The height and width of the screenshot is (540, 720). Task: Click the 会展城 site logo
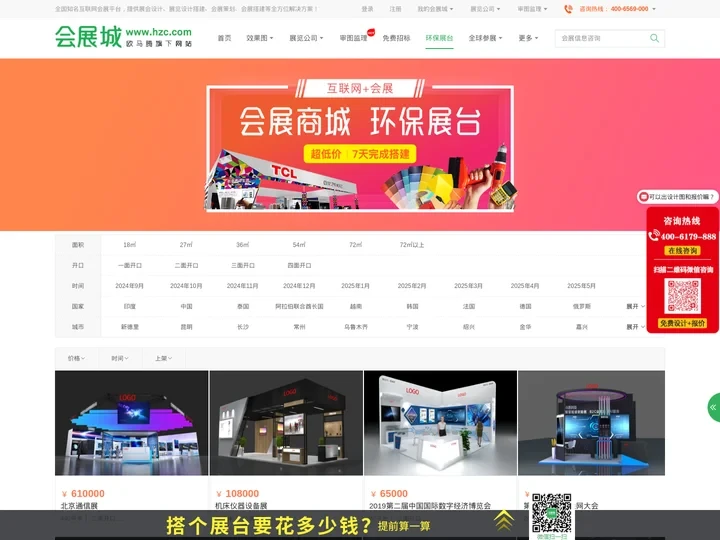pyautogui.click(x=124, y=37)
